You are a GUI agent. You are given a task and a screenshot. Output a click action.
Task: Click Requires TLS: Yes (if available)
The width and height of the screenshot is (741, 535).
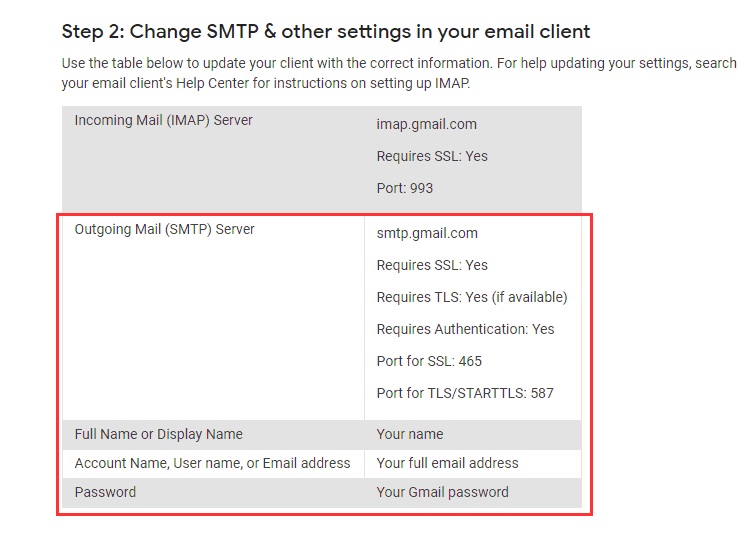(471, 297)
